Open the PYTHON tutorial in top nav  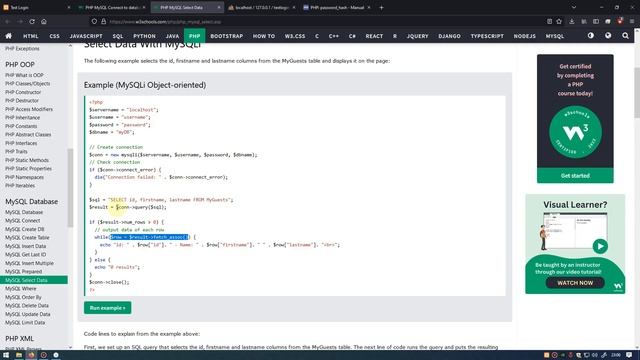coord(144,36)
